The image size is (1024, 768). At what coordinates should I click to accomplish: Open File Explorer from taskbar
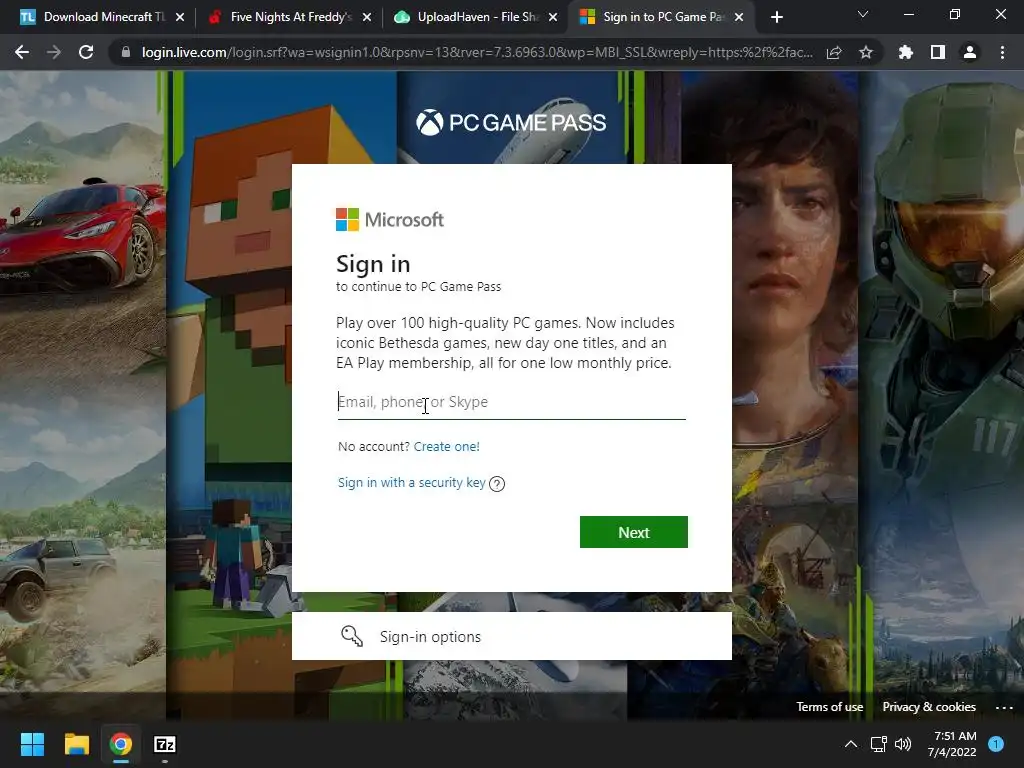point(76,744)
